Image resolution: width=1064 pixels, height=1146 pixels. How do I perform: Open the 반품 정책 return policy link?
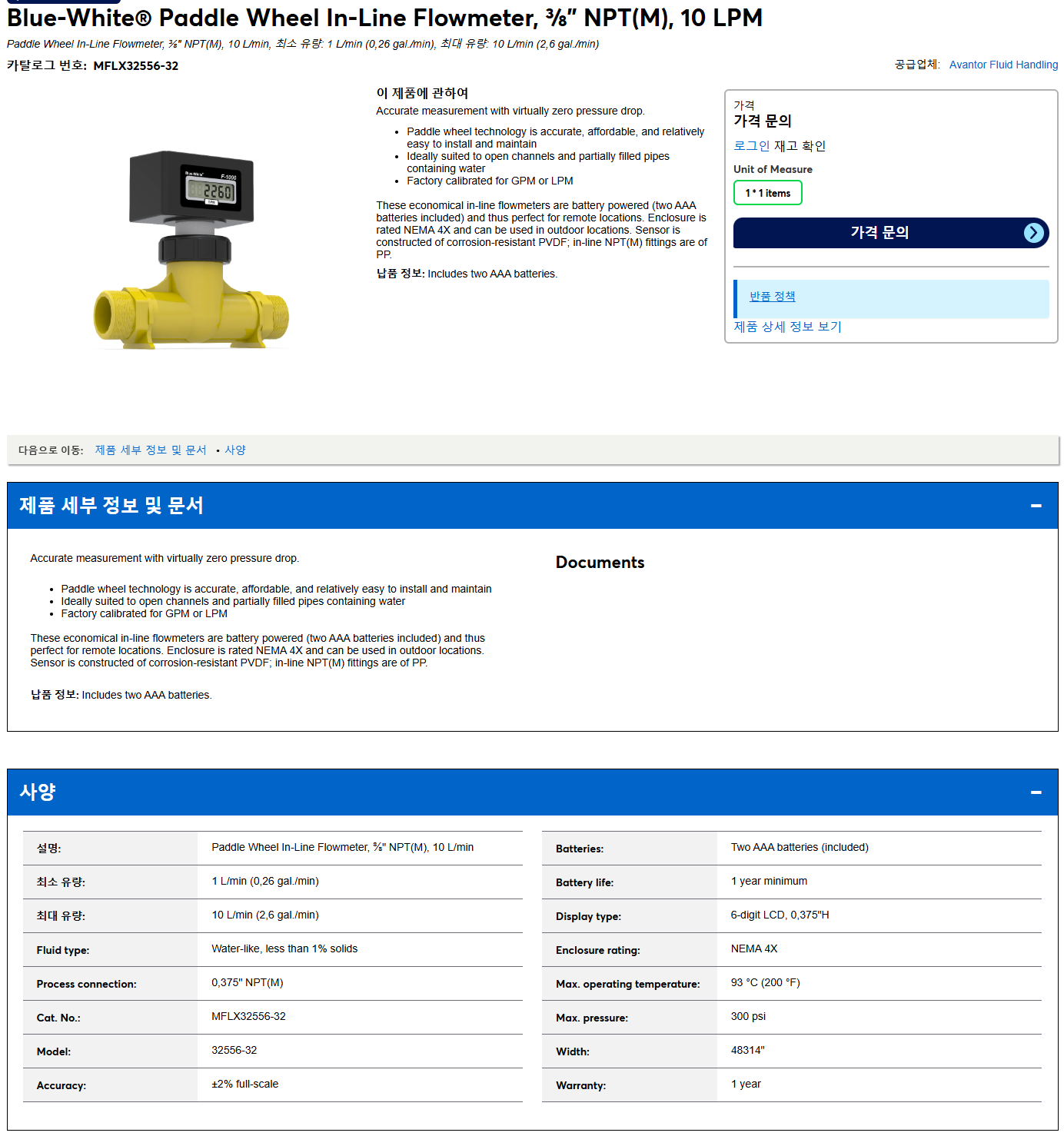(x=772, y=296)
